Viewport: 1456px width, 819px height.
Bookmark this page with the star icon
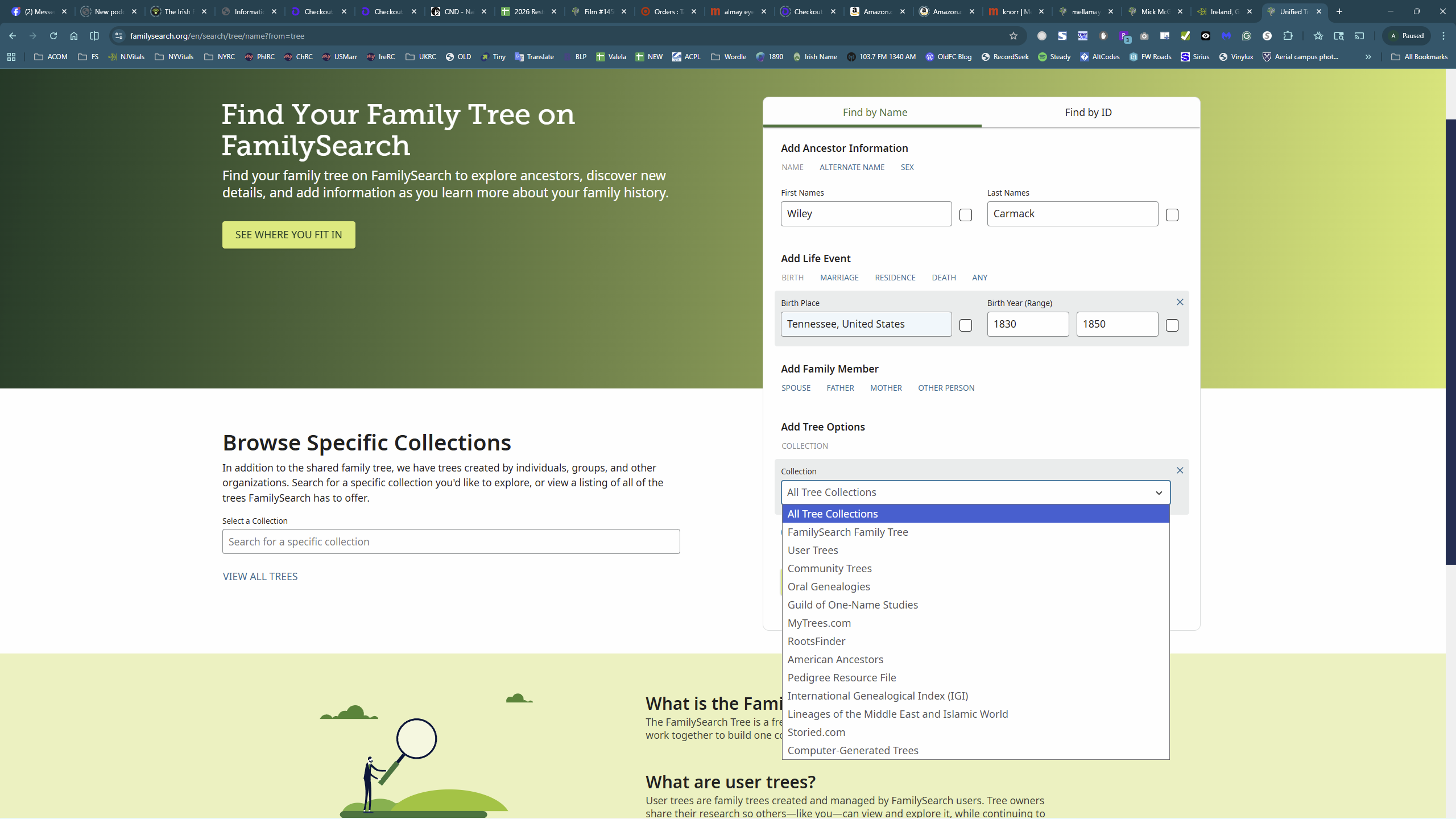(x=1014, y=36)
